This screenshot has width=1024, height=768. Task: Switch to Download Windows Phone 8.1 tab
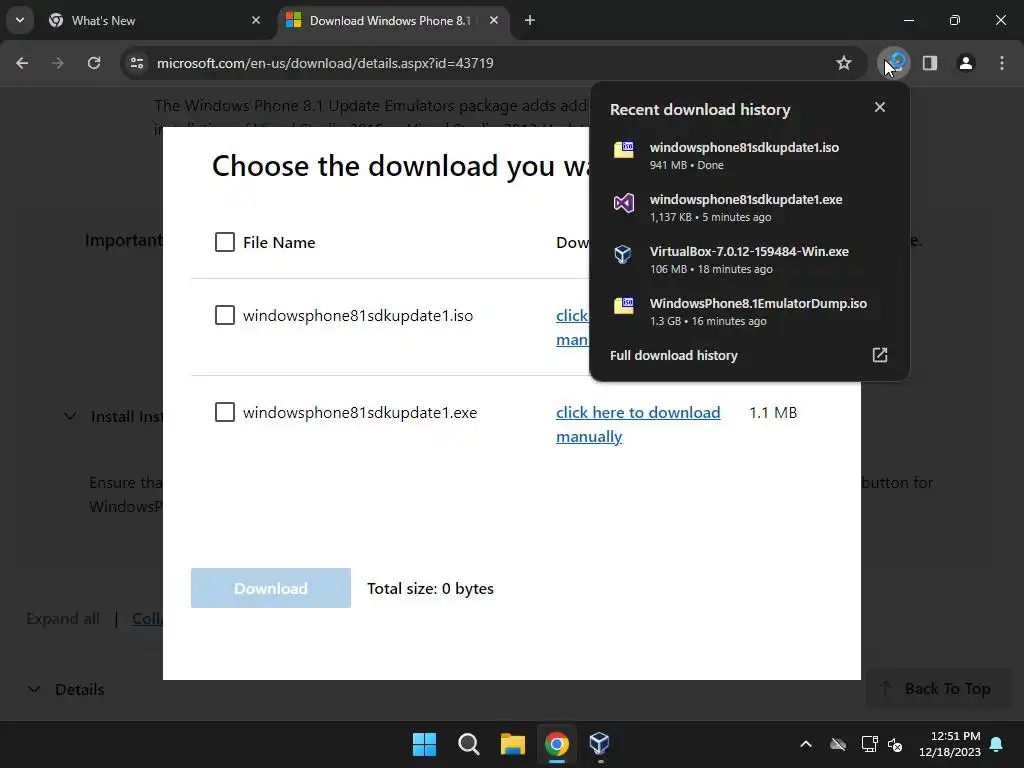[x=392, y=20]
